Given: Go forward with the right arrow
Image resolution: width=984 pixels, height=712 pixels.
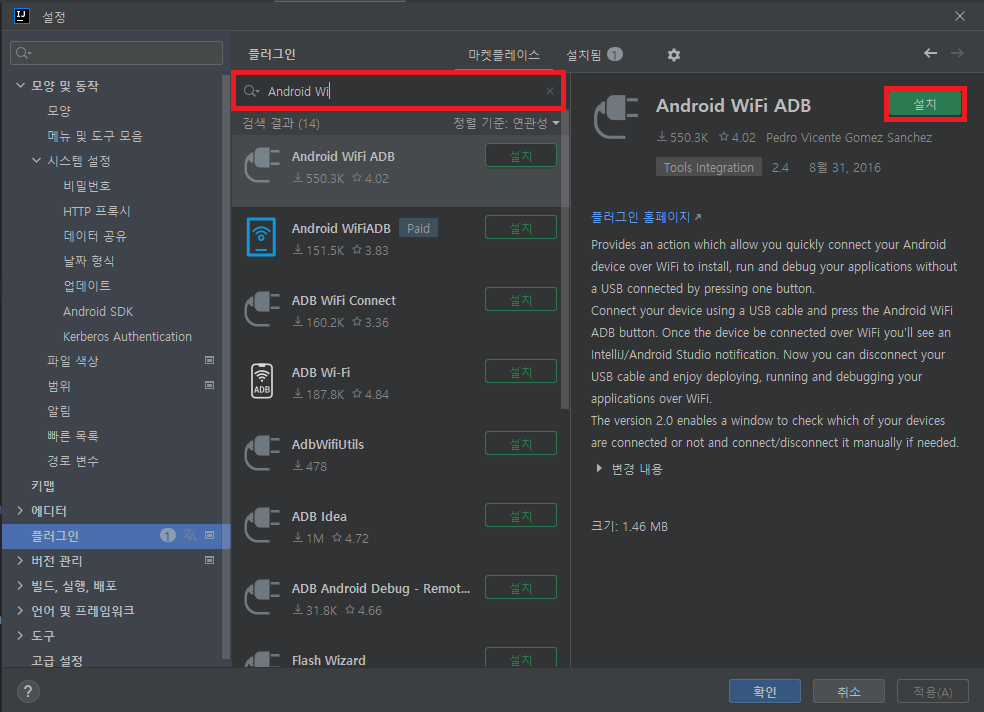Looking at the screenshot, I should (x=957, y=53).
